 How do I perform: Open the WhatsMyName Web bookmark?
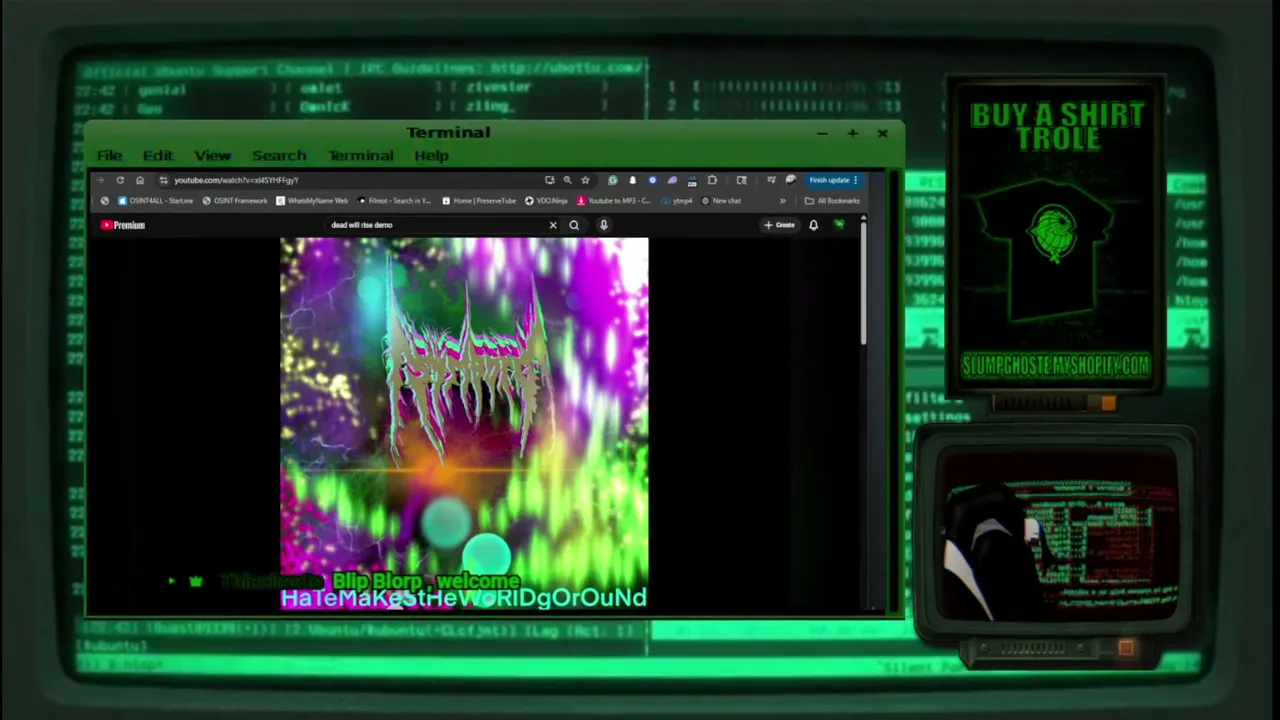(x=312, y=201)
